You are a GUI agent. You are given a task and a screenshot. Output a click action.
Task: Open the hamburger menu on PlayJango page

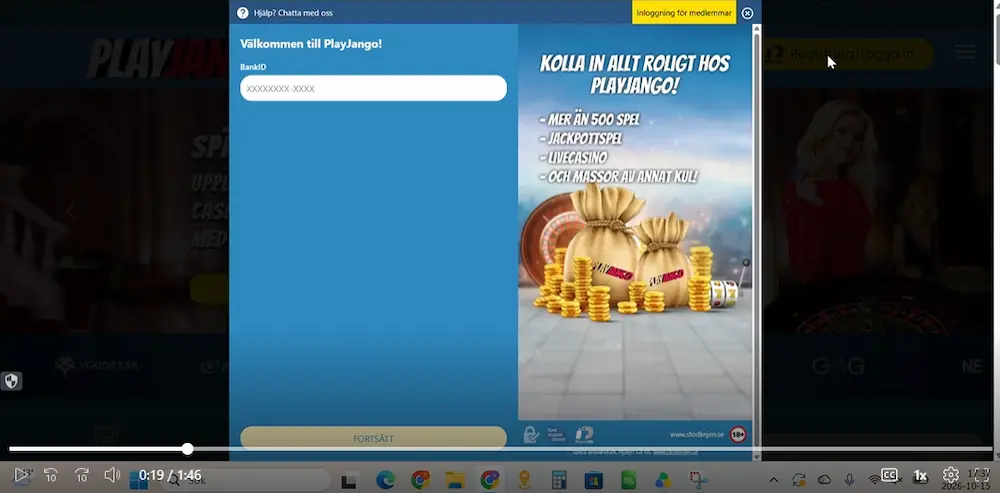coord(965,53)
